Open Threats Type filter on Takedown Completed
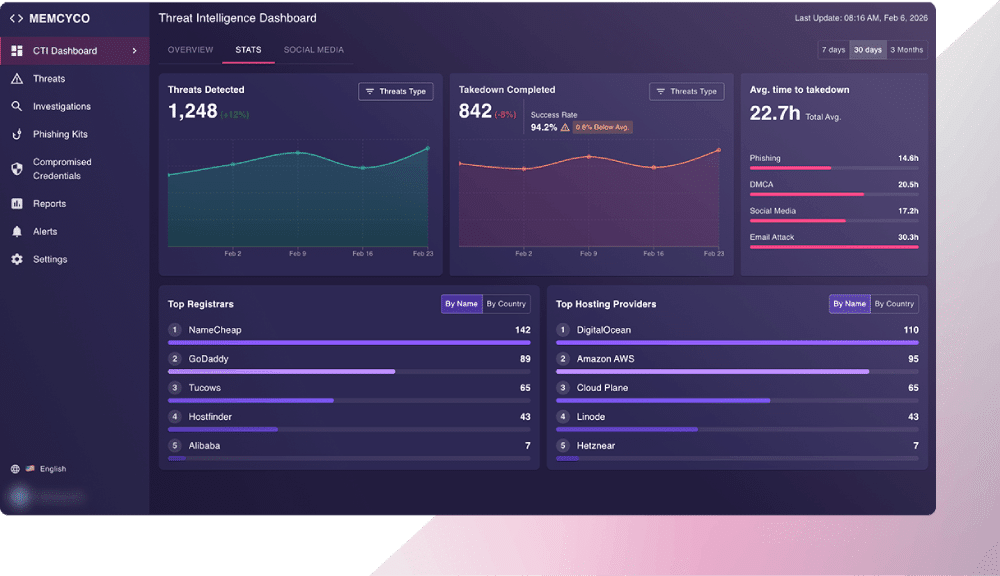 coord(686,91)
